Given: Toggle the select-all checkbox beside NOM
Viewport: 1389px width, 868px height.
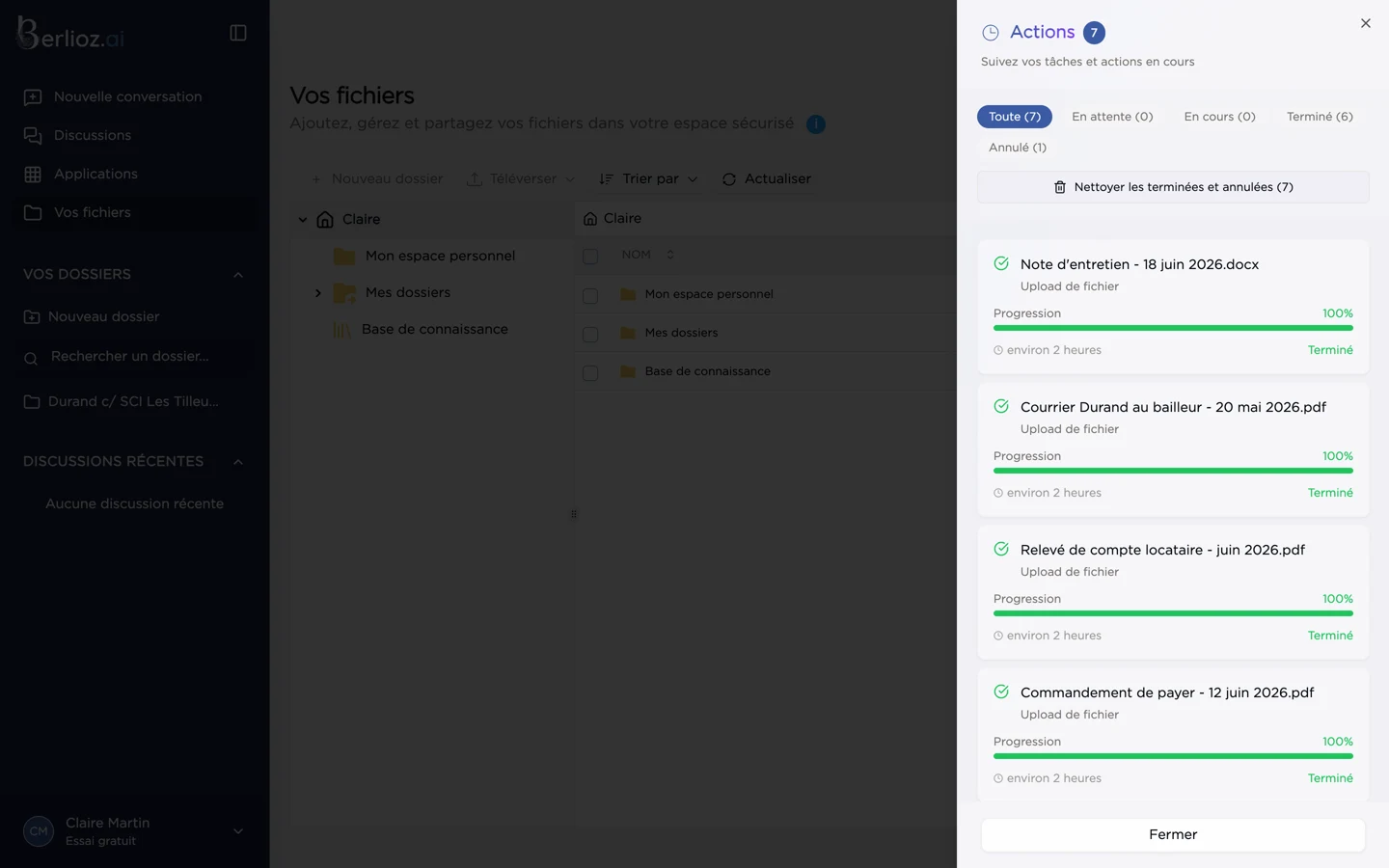Looking at the screenshot, I should point(590,256).
